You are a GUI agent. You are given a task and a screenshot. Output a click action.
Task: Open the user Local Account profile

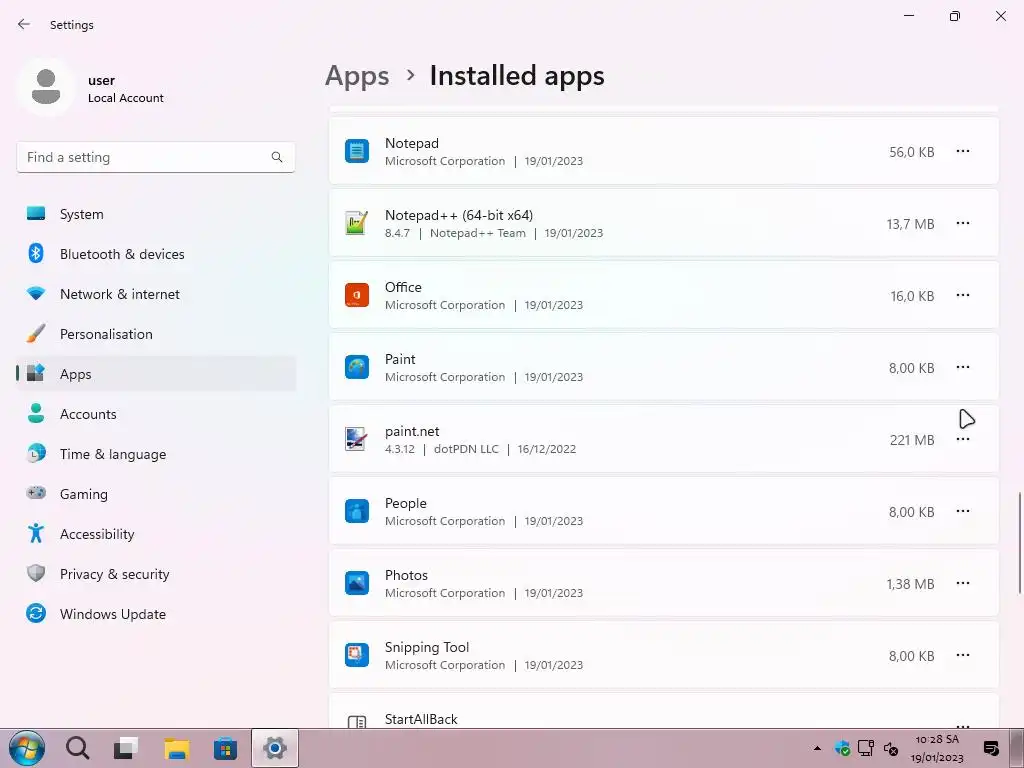(91, 88)
